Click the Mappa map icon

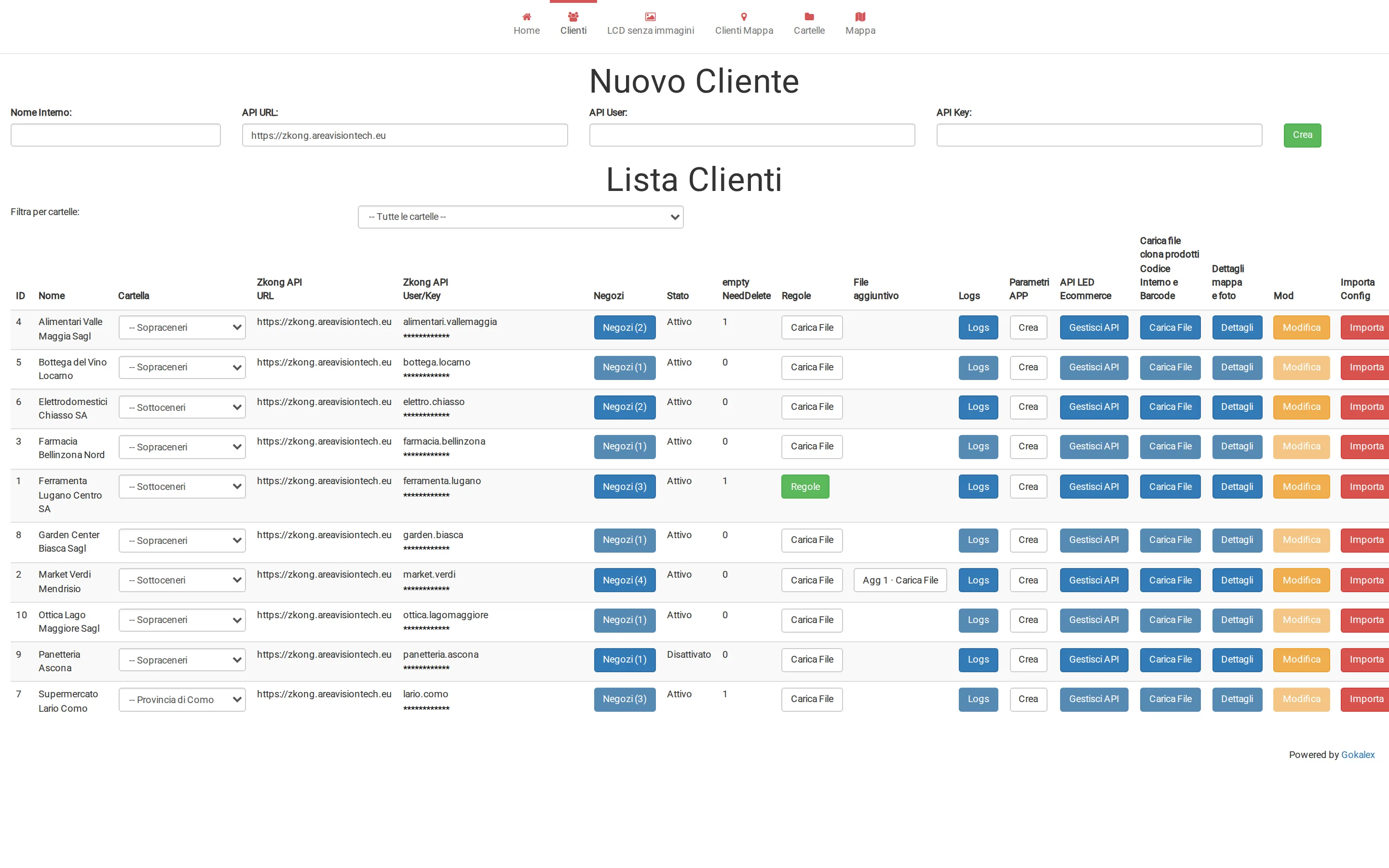coord(860,17)
